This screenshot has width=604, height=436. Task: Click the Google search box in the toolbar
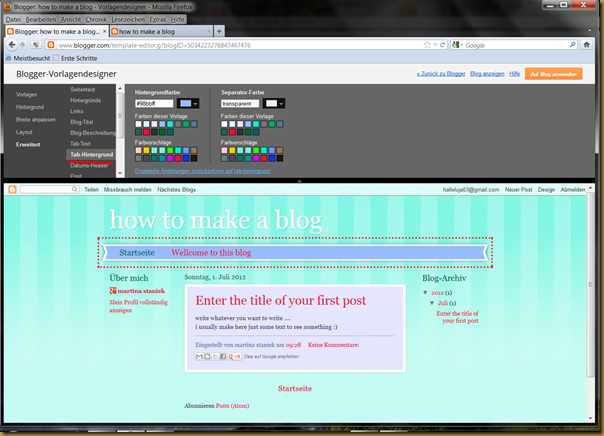(x=516, y=45)
